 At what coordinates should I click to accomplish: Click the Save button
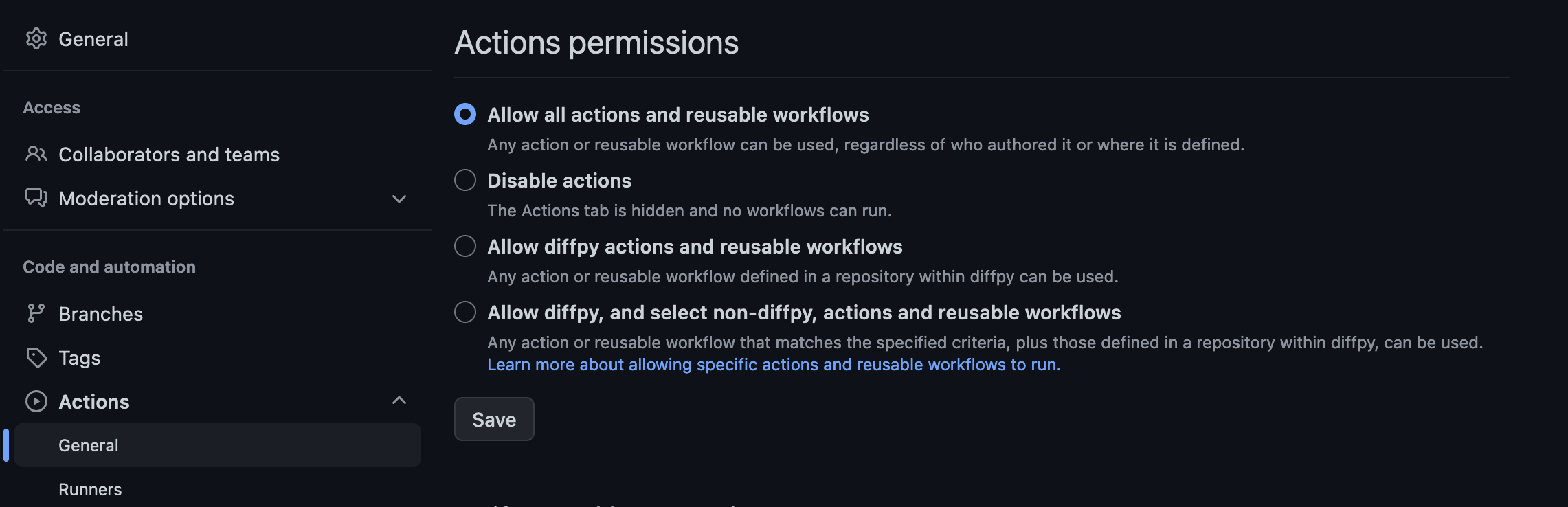[493, 419]
